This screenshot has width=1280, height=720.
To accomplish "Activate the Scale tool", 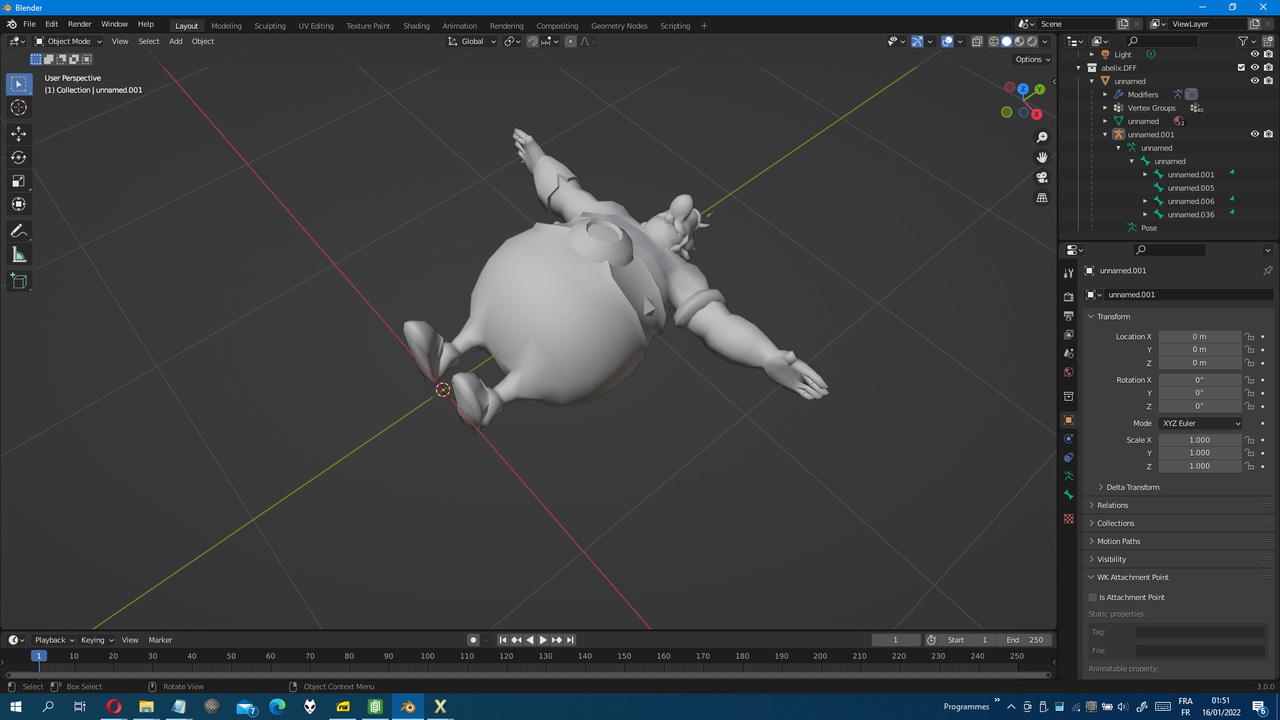I will click(18, 181).
